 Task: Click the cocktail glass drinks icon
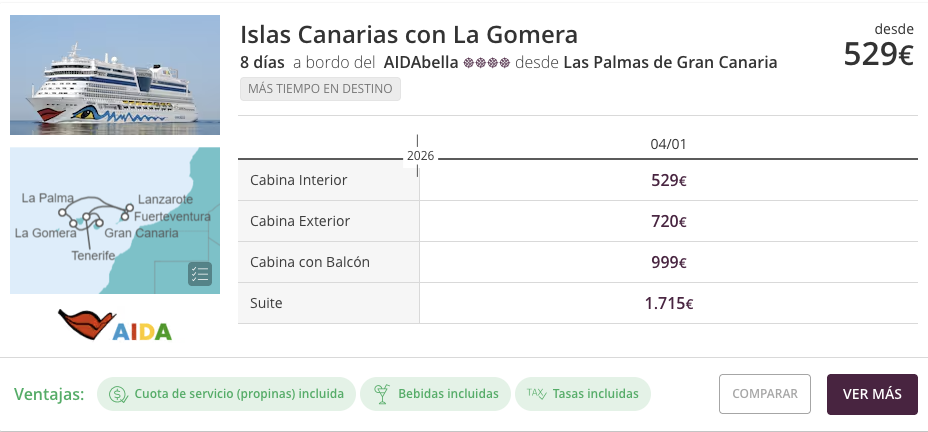point(380,394)
